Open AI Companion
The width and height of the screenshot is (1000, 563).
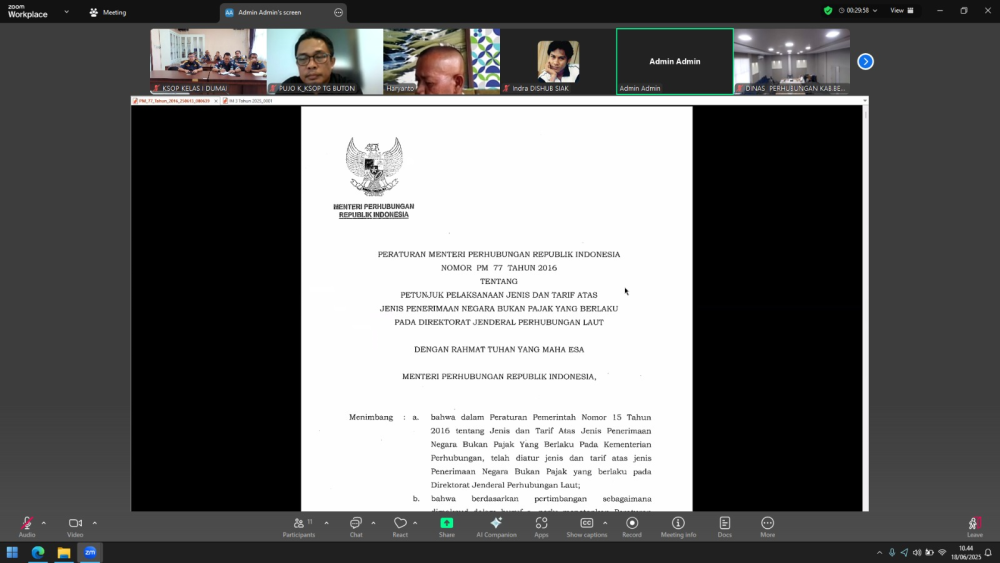496,527
